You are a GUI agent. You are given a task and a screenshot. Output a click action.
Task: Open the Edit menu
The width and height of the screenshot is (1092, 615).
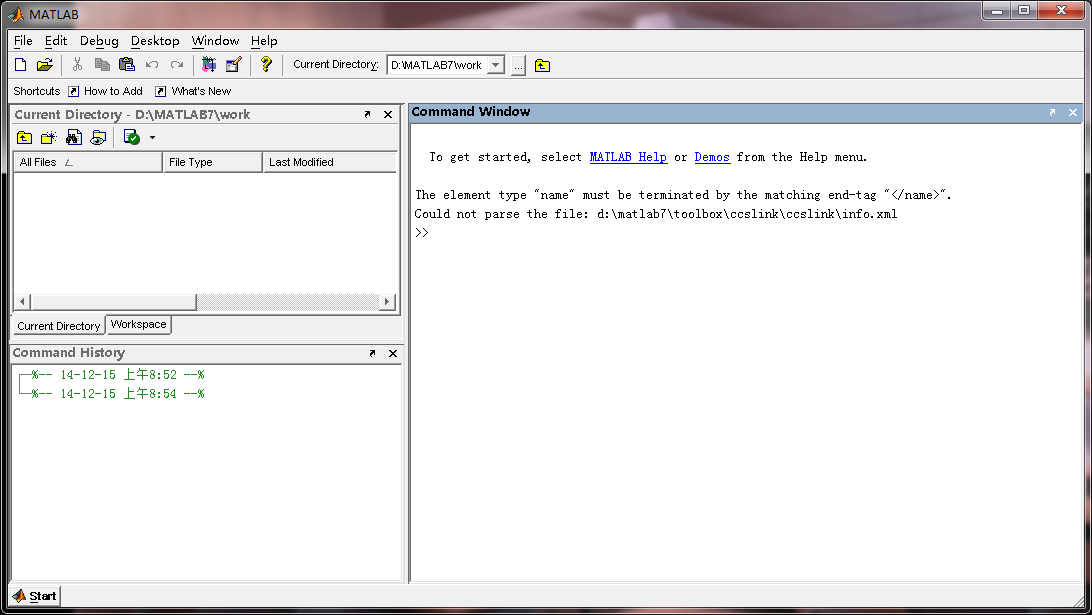pos(56,40)
